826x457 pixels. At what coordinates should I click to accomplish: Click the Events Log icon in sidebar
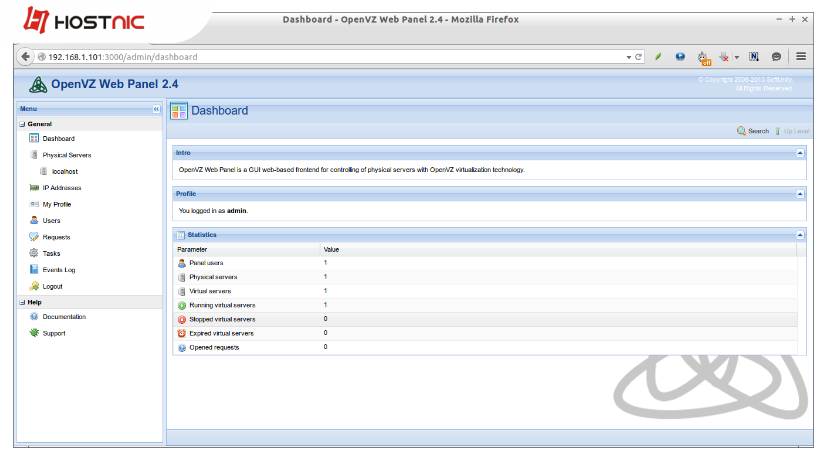[34, 269]
